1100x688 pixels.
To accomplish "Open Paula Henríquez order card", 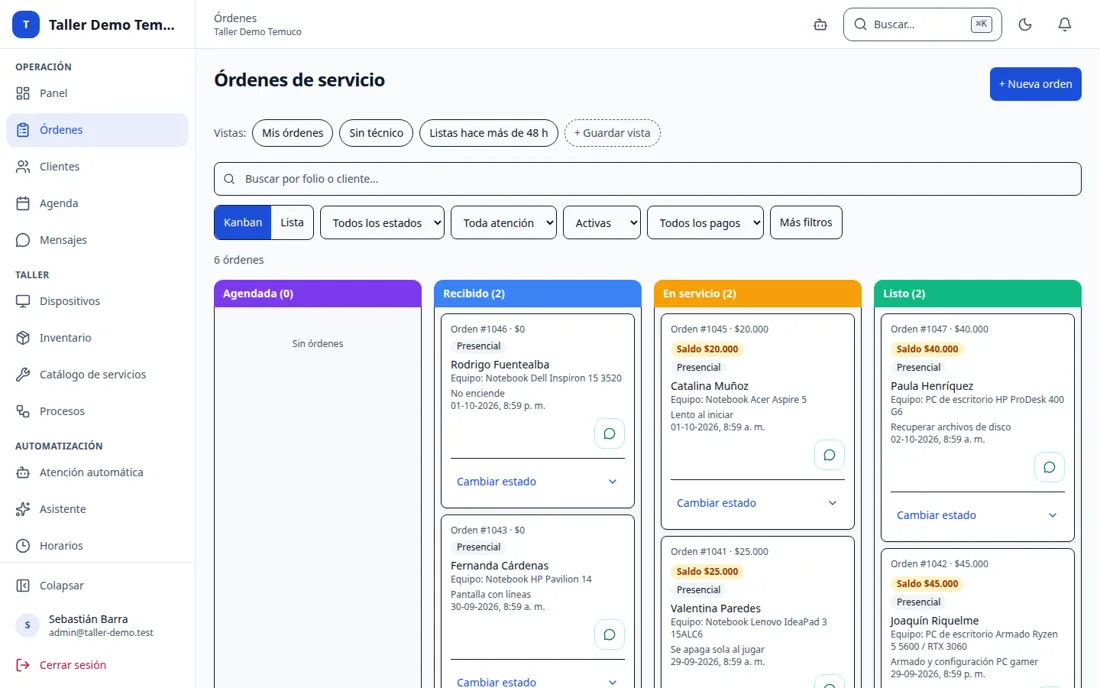I will point(977,427).
